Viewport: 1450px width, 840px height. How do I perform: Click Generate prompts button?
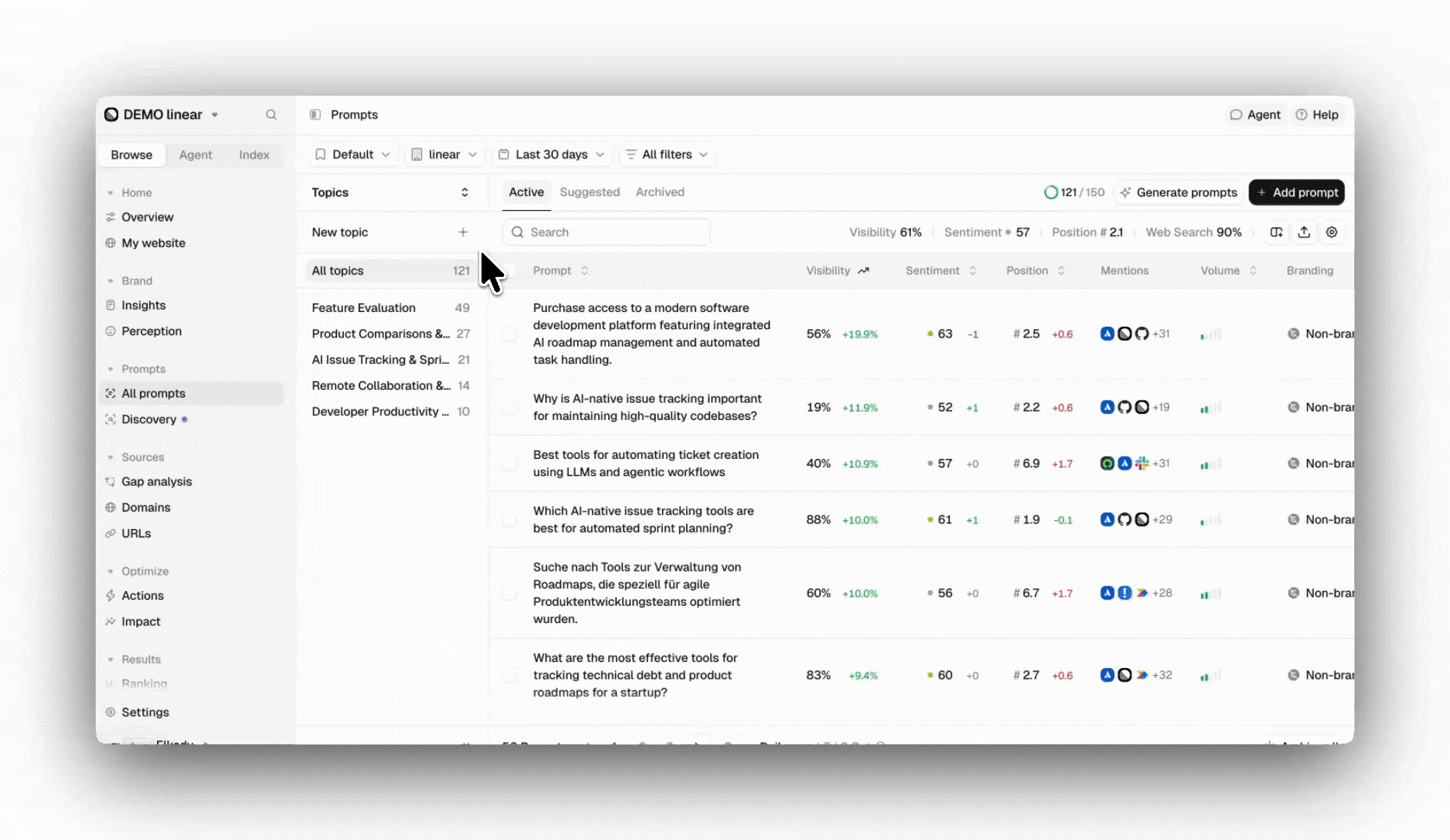pyautogui.click(x=1179, y=192)
